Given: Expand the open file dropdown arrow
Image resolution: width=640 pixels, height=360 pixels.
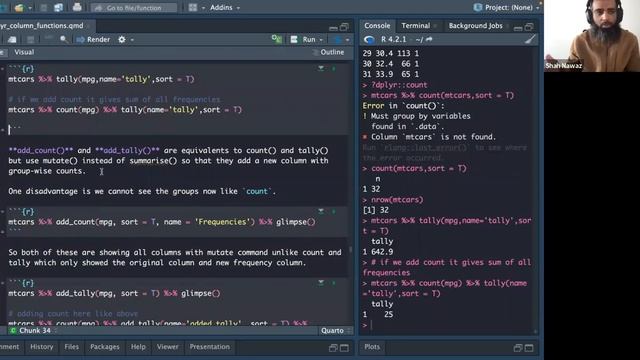Looking at the screenshot, I should point(30,8).
